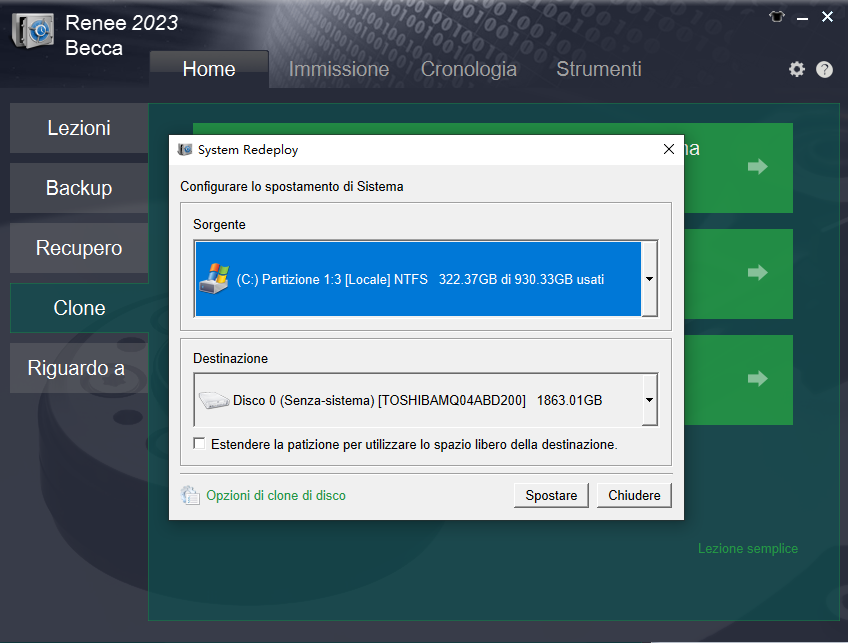This screenshot has height=643, width=848.
Task: Close the System Redeploy dialog
Action: point(669,149)
